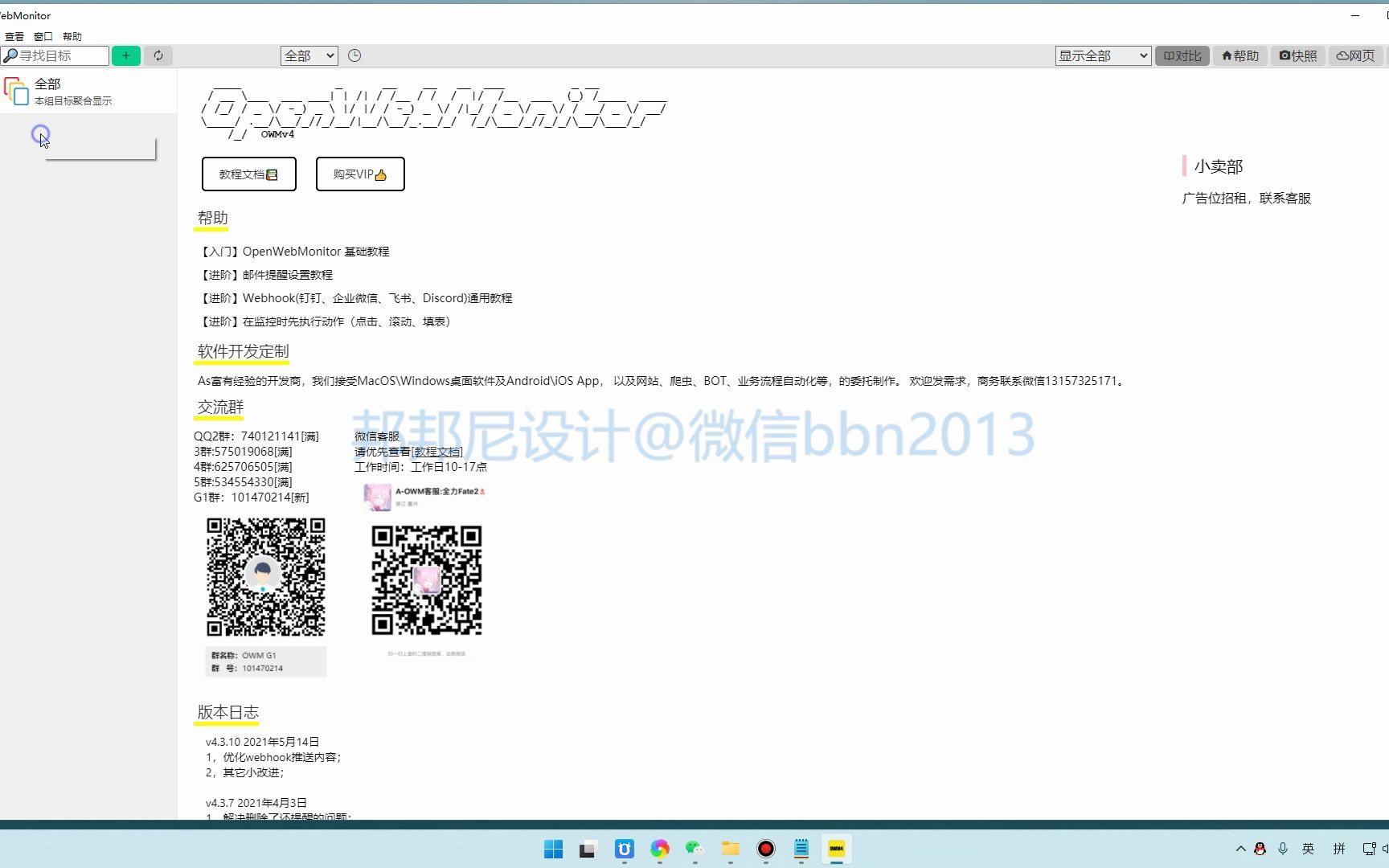The image size is (1389, 868).
Task: Click the G1群：101470214[新] text
Action: (252, 497)
